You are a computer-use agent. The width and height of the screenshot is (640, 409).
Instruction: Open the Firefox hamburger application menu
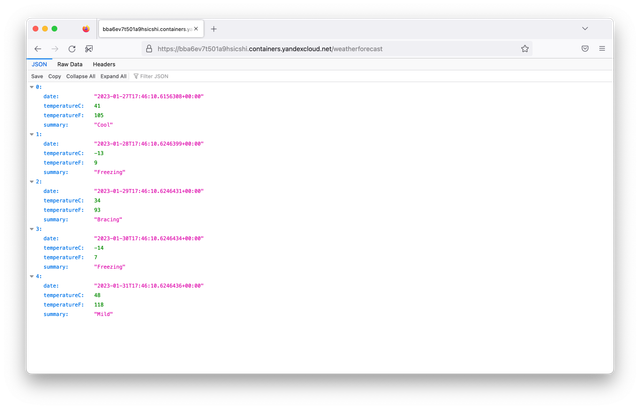(x=602, y=48)
